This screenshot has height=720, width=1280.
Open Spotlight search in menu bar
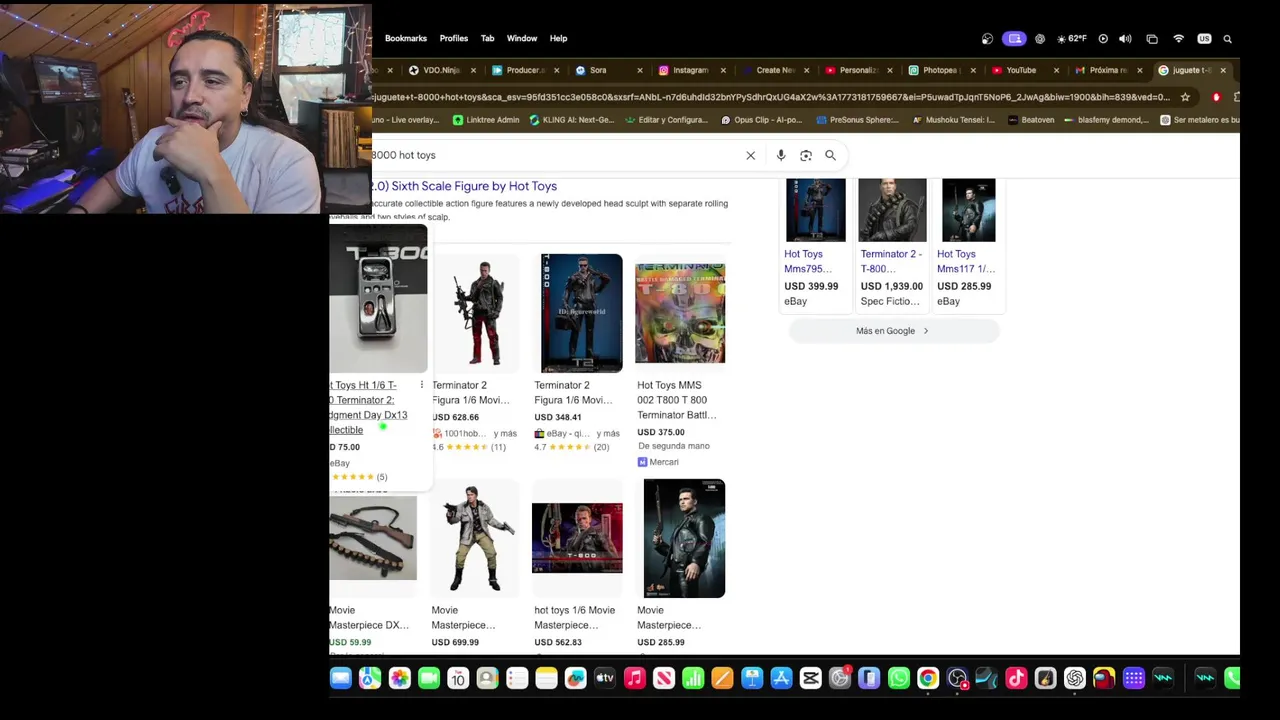pos(1228,39)
